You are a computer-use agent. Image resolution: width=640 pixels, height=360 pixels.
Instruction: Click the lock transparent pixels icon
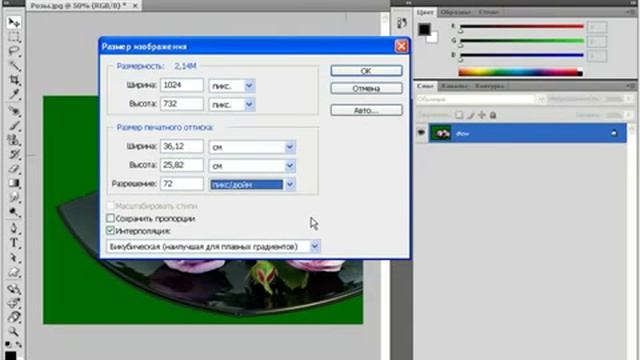tap(459, 116)
